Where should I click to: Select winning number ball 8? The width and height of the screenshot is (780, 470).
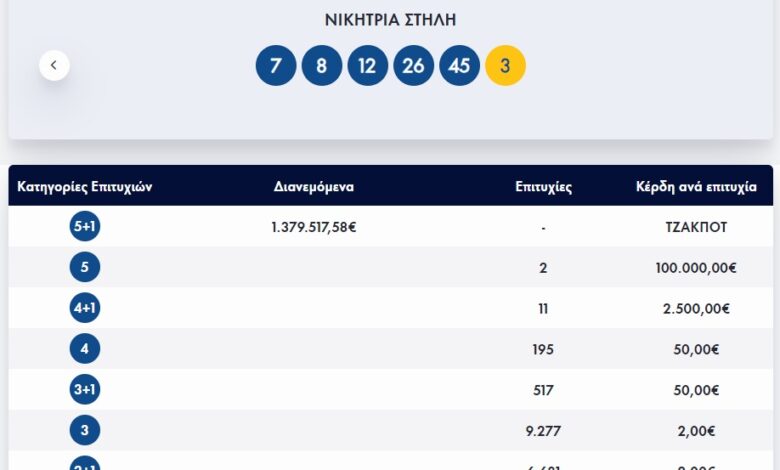(x=322, y=66)
